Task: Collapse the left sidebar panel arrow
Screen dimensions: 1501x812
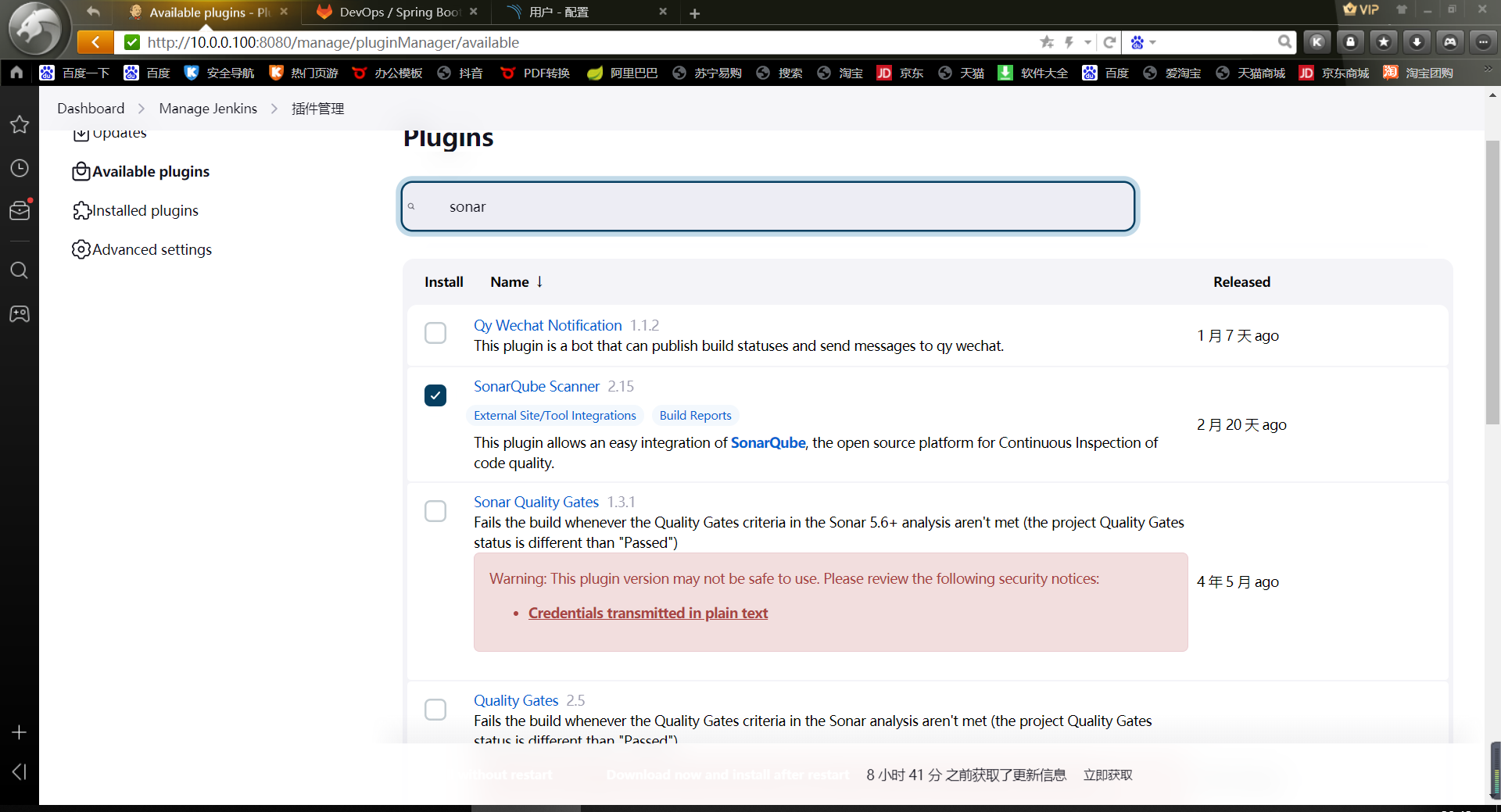Action: [x=20, y=772]
